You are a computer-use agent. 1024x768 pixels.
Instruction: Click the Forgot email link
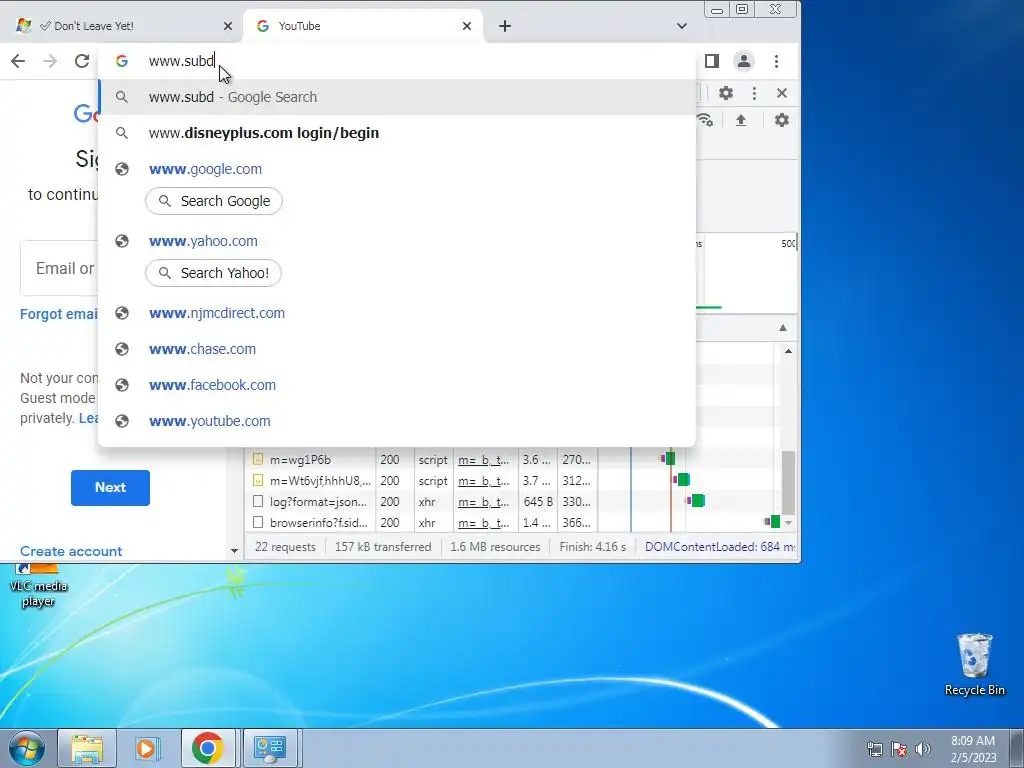coord(59,314)
